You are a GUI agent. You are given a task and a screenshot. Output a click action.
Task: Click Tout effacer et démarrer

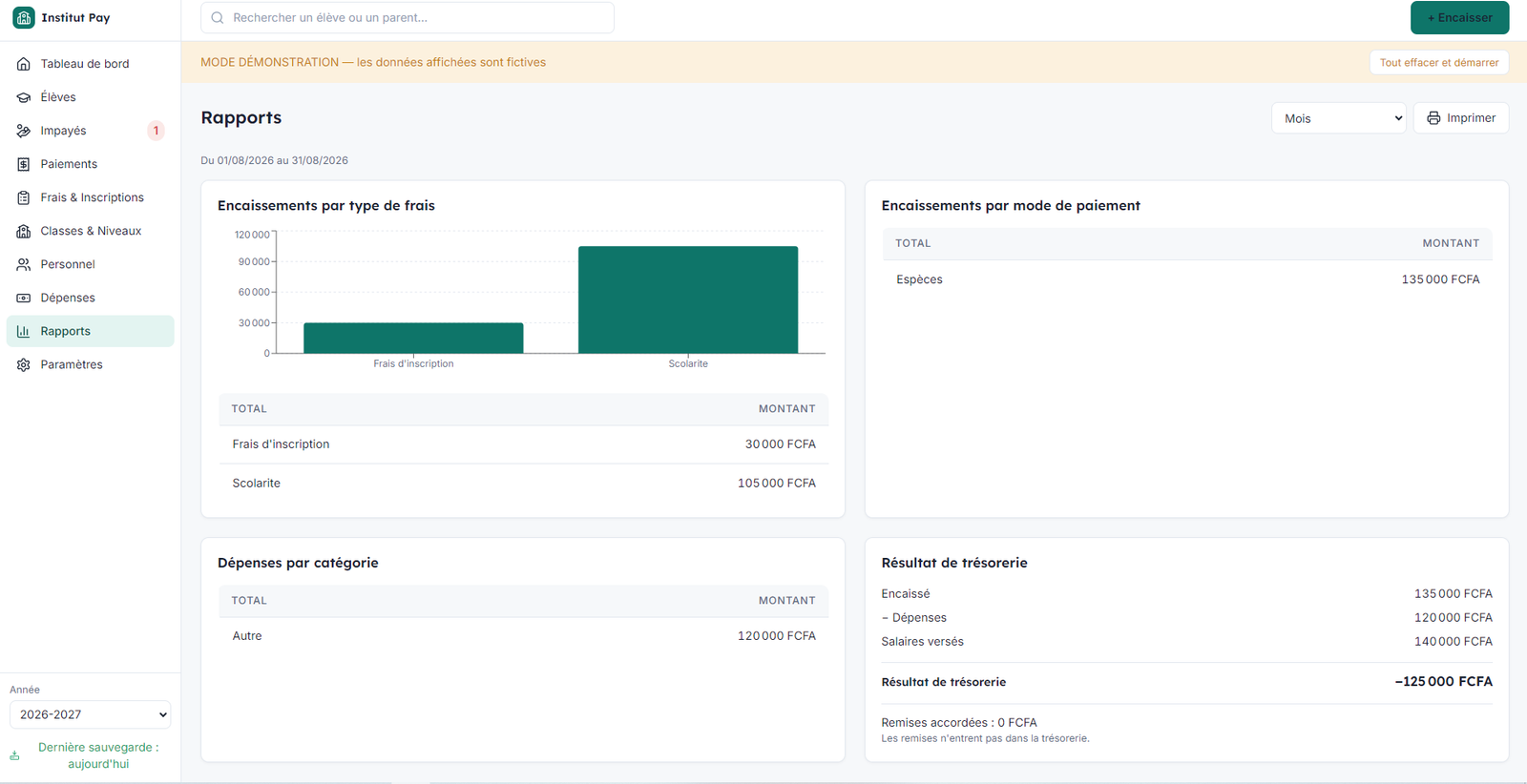tap(1438, 62)
